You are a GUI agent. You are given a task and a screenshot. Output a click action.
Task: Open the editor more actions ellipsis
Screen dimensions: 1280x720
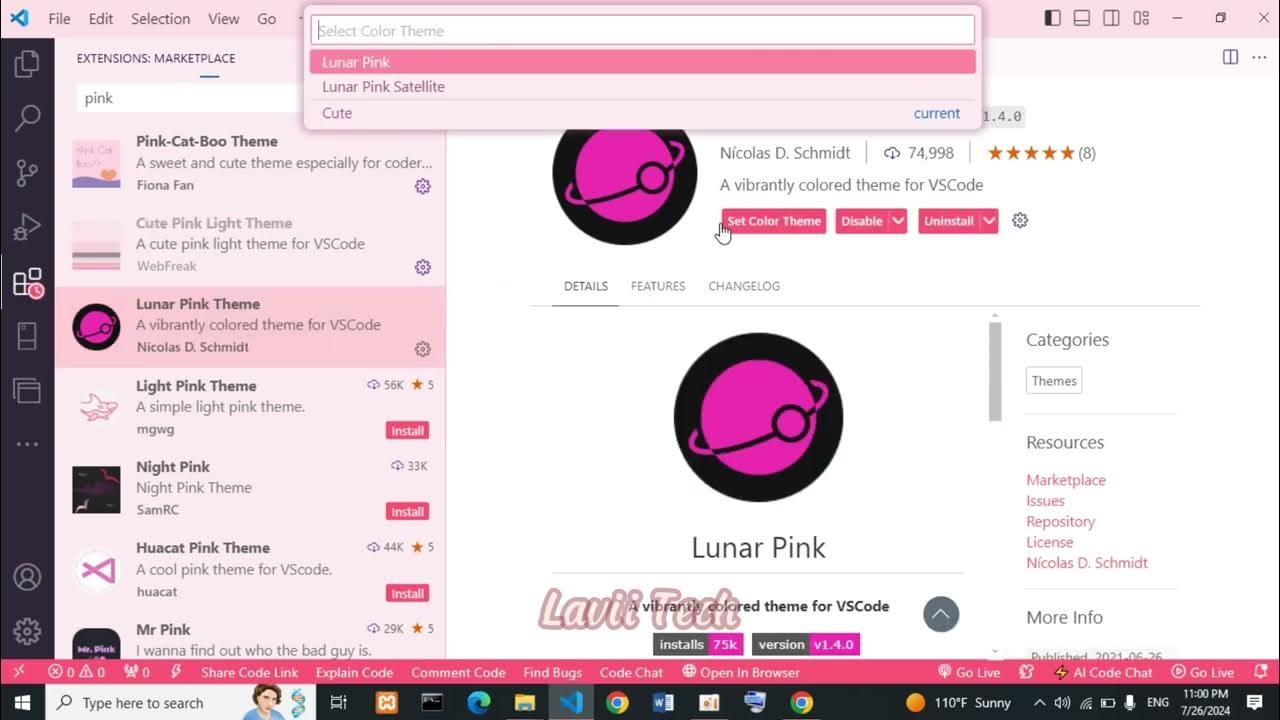point(1259,57)
